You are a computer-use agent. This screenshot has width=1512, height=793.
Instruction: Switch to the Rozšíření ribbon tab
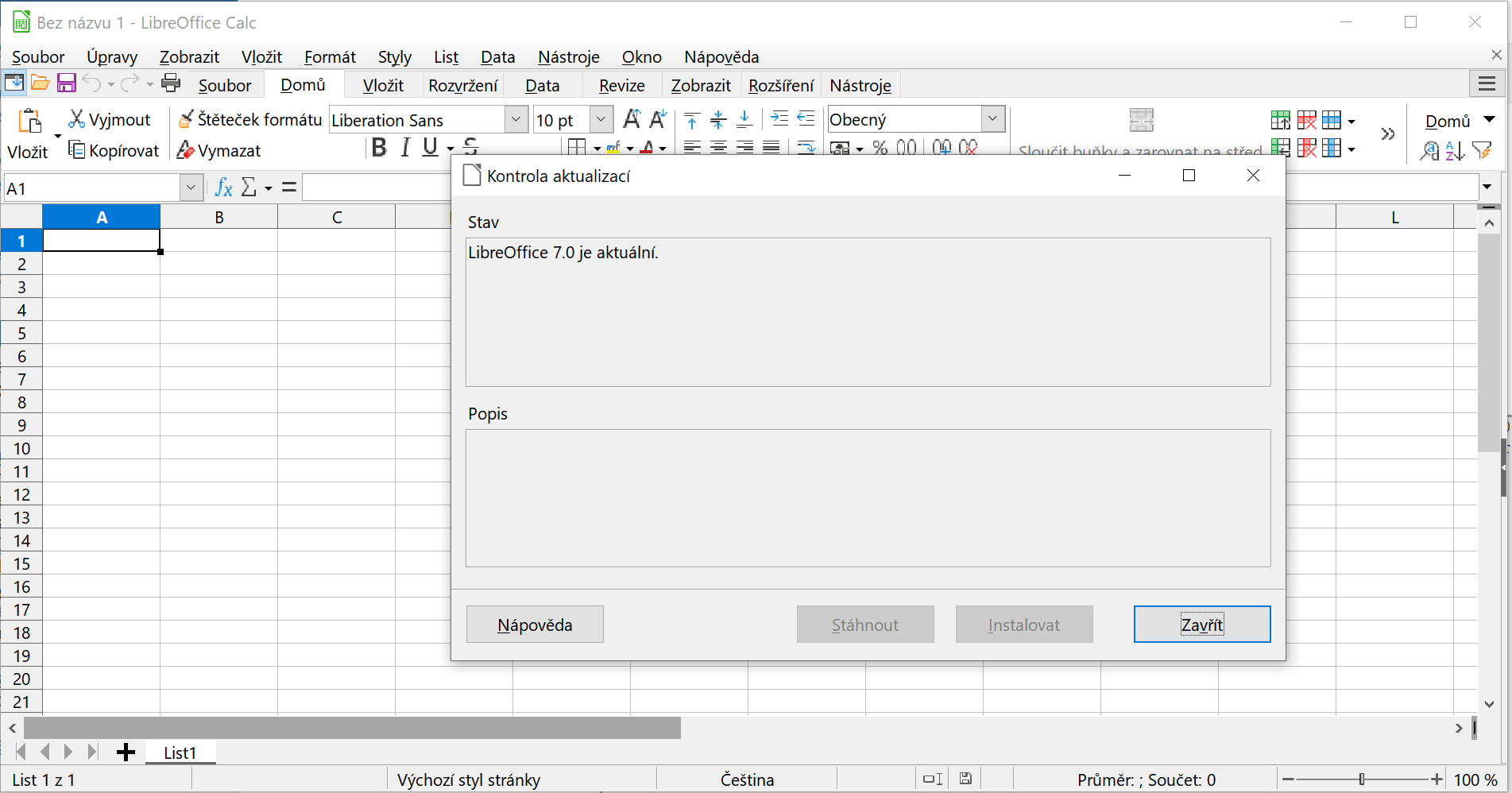(781, 85)
